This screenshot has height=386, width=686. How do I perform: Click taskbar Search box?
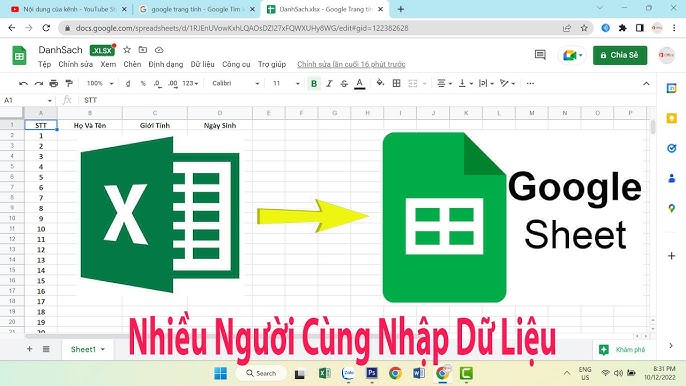tap(262, 373)
